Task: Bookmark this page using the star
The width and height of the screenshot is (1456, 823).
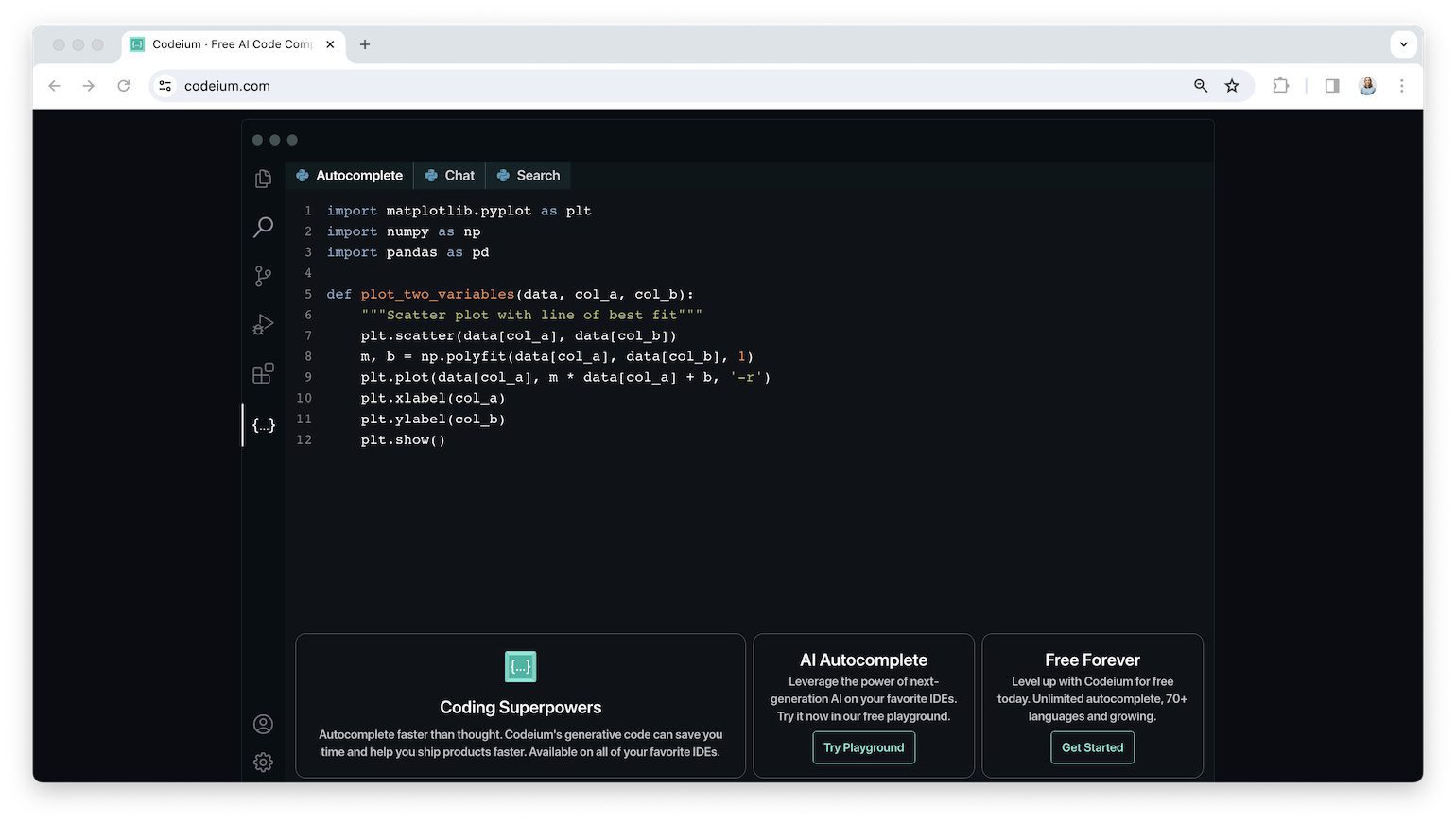Action: pos(1232,85)
